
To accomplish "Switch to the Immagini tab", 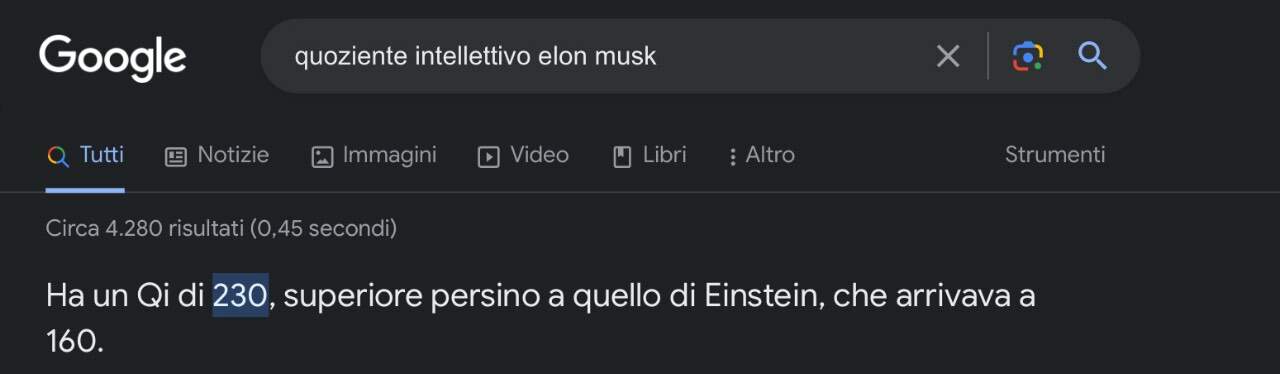I will pos(374,155).
